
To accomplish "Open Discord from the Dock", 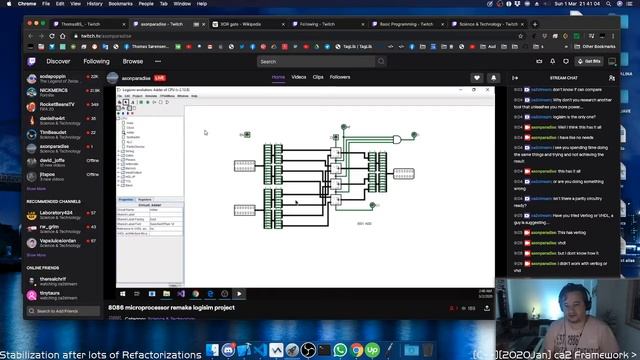I will [x=228, y=350].
